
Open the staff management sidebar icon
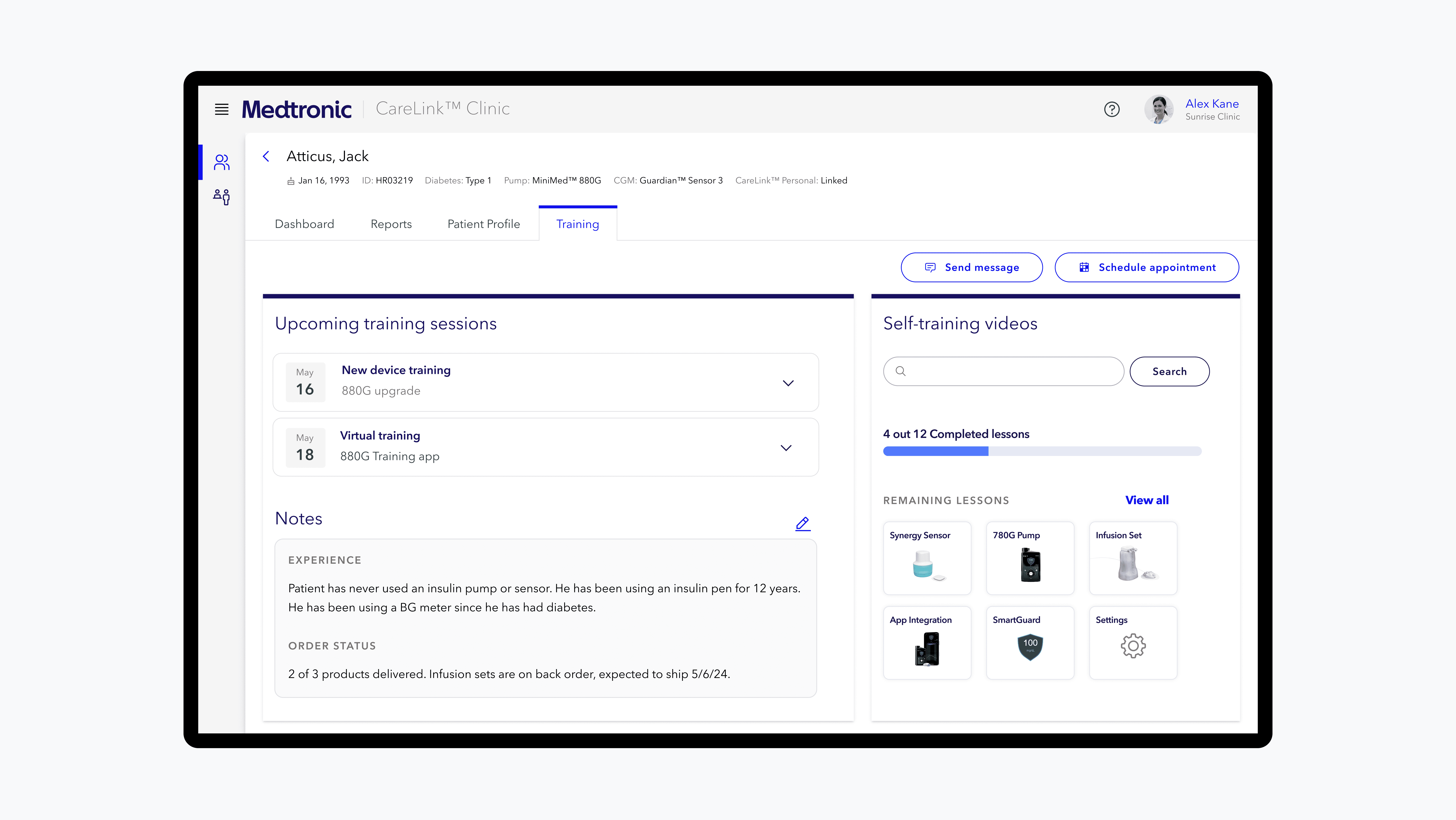(222, 197)
